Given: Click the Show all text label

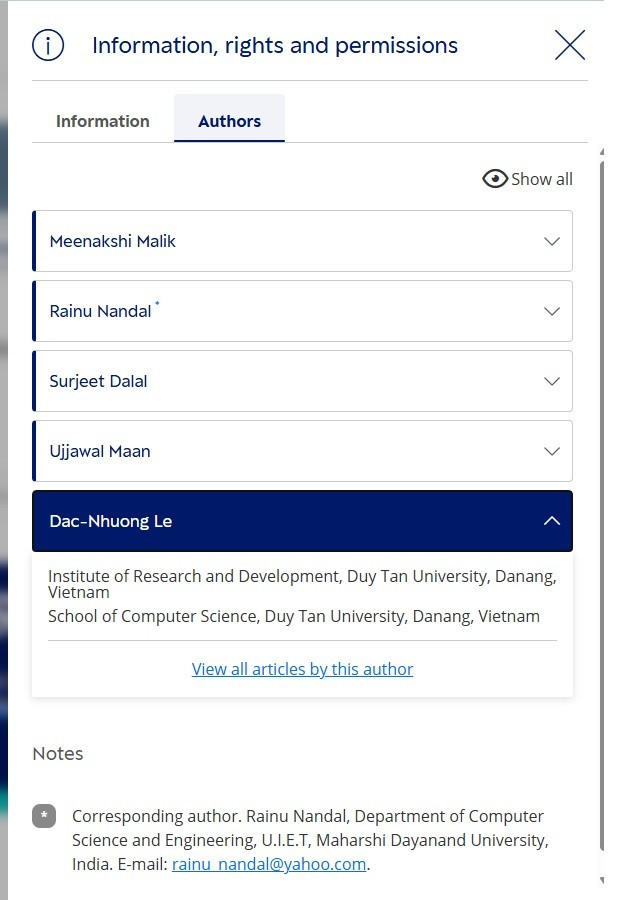Looking at the screenshot, I should click(x=542, y=179).
